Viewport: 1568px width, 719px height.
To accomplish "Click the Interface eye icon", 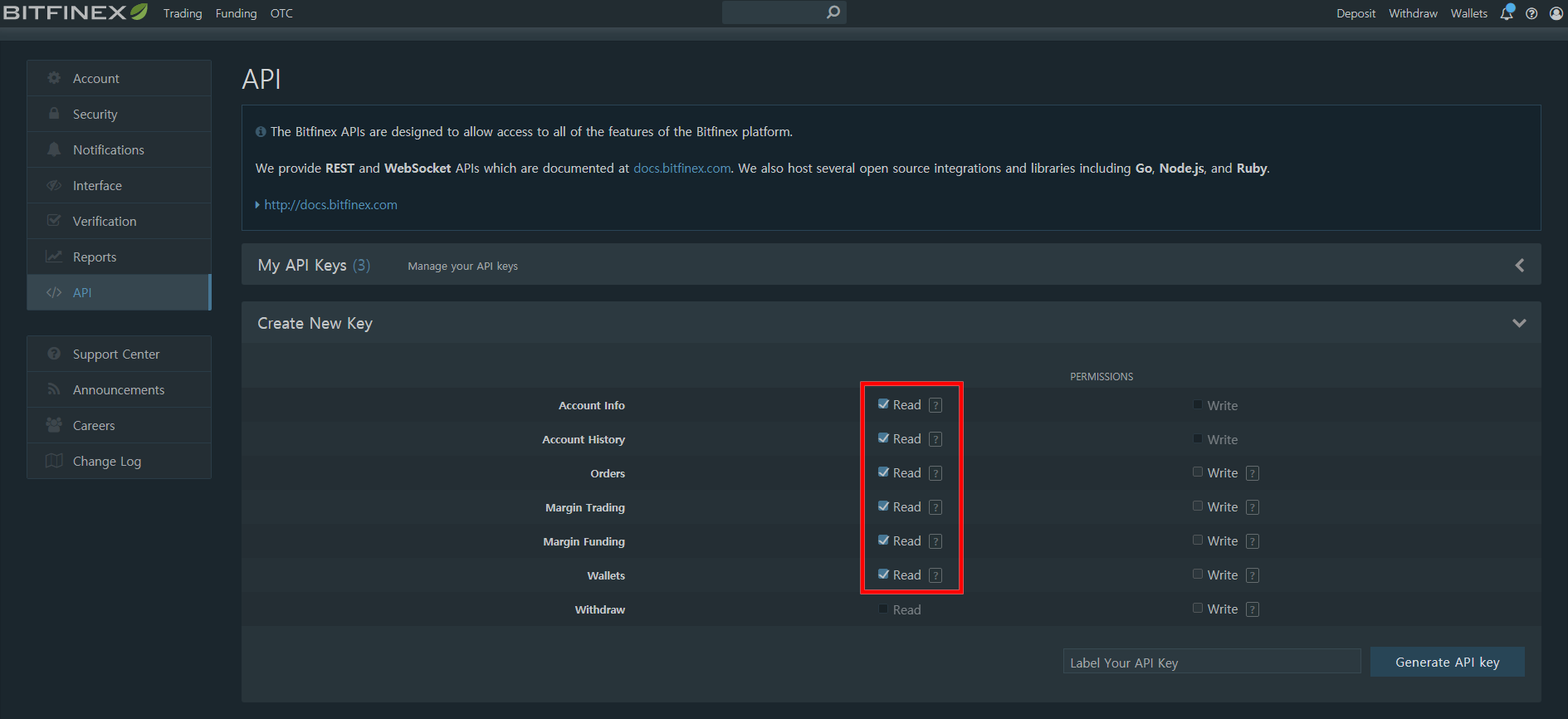I will (x=54, y=185).
